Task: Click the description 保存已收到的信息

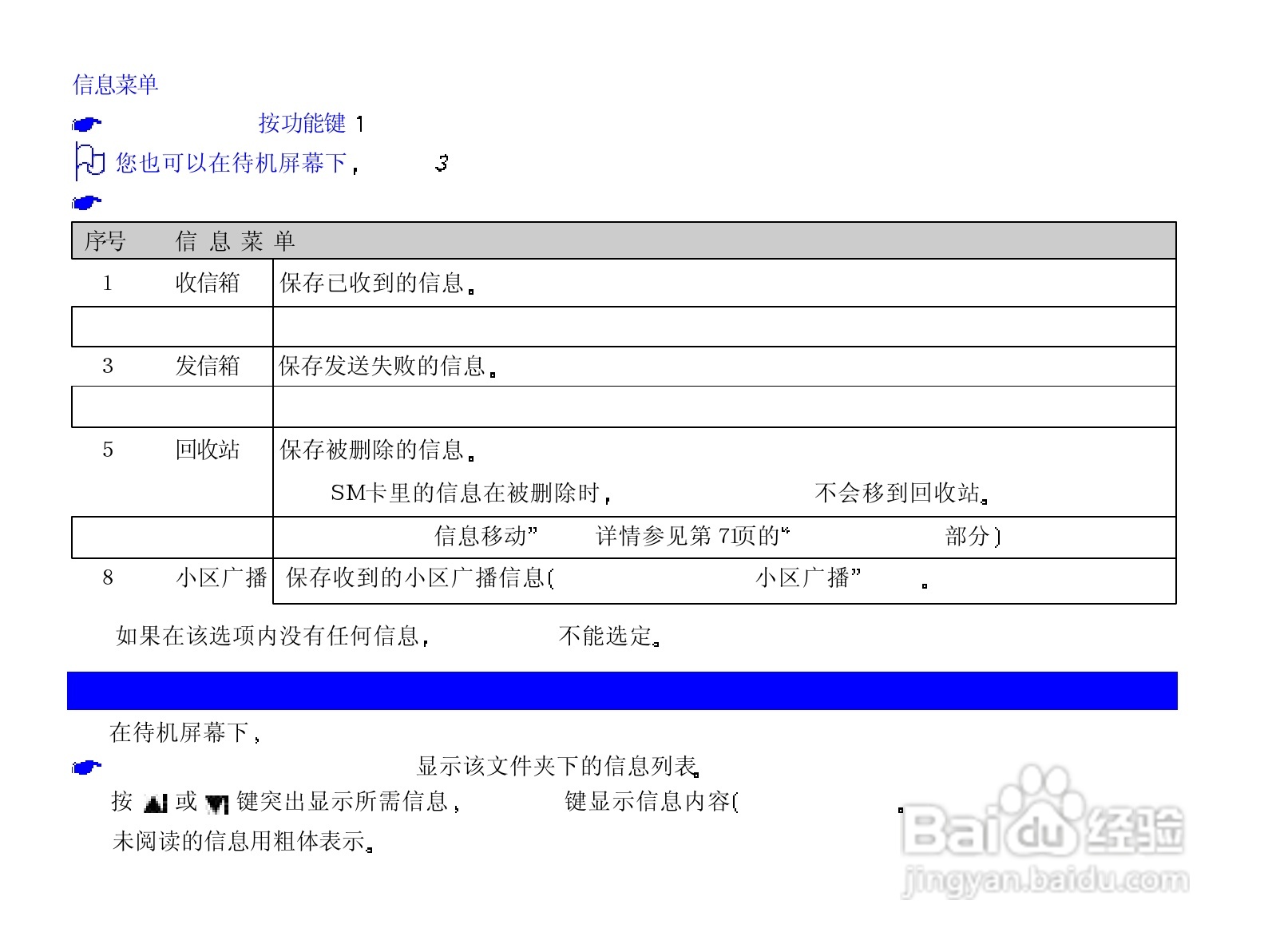Action: point(377,283)
